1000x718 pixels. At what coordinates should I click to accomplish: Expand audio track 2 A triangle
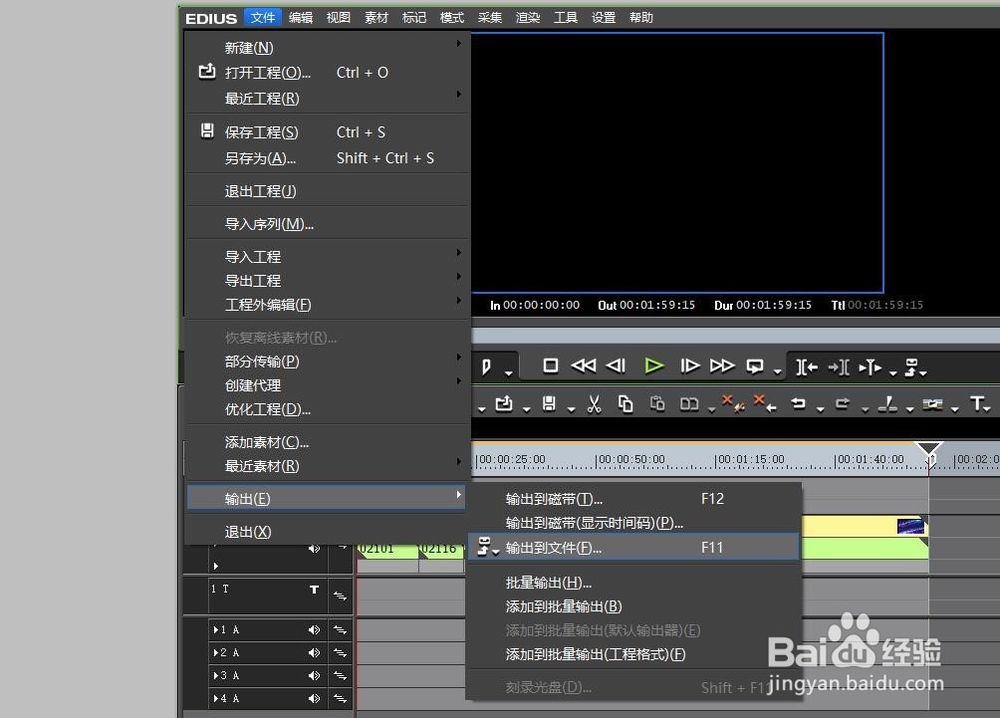(x=216, y=653)
